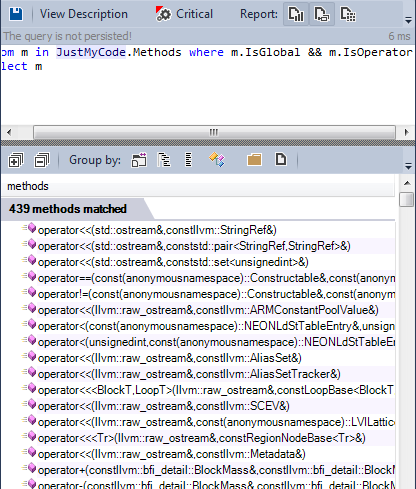The width and height of the screenshot is (416, 489).
Task: Click the 439 methods matched header
Action: 68,209
